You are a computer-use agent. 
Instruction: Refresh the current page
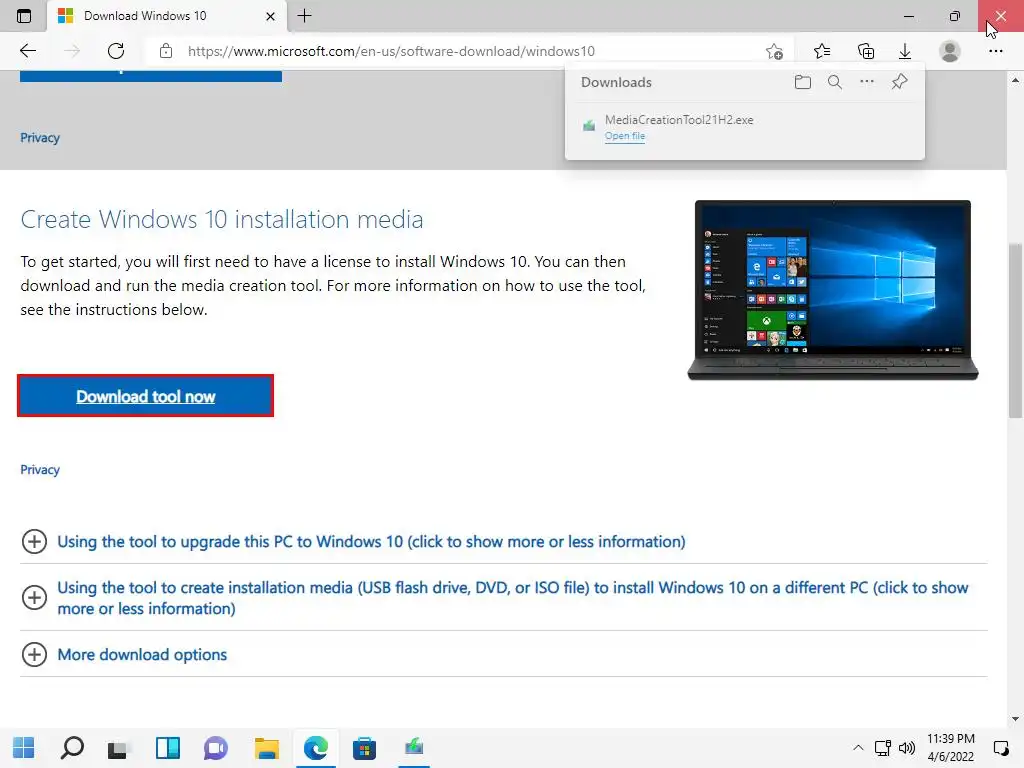[x=116, y=51]
